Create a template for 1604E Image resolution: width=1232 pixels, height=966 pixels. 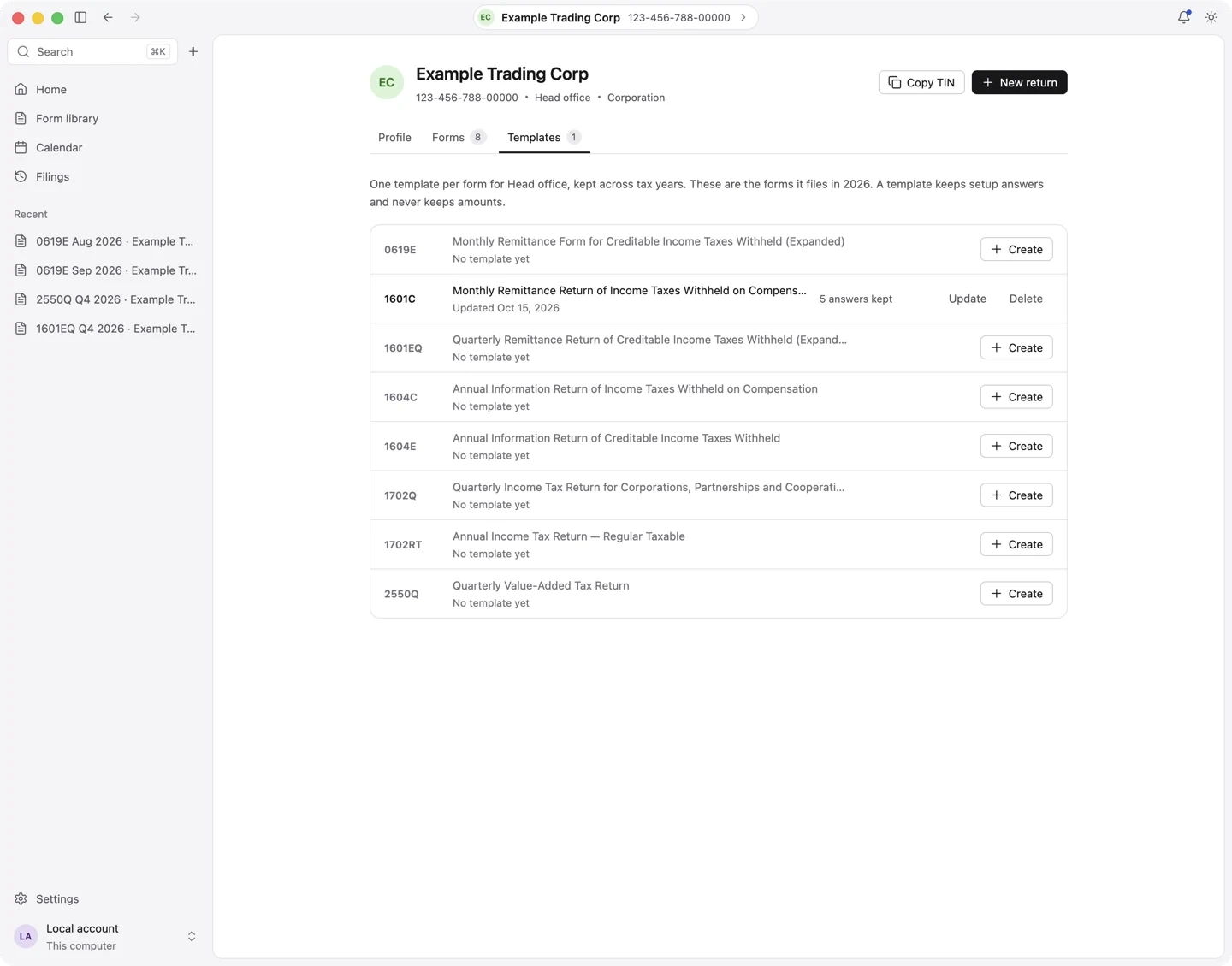(1016, 446)
